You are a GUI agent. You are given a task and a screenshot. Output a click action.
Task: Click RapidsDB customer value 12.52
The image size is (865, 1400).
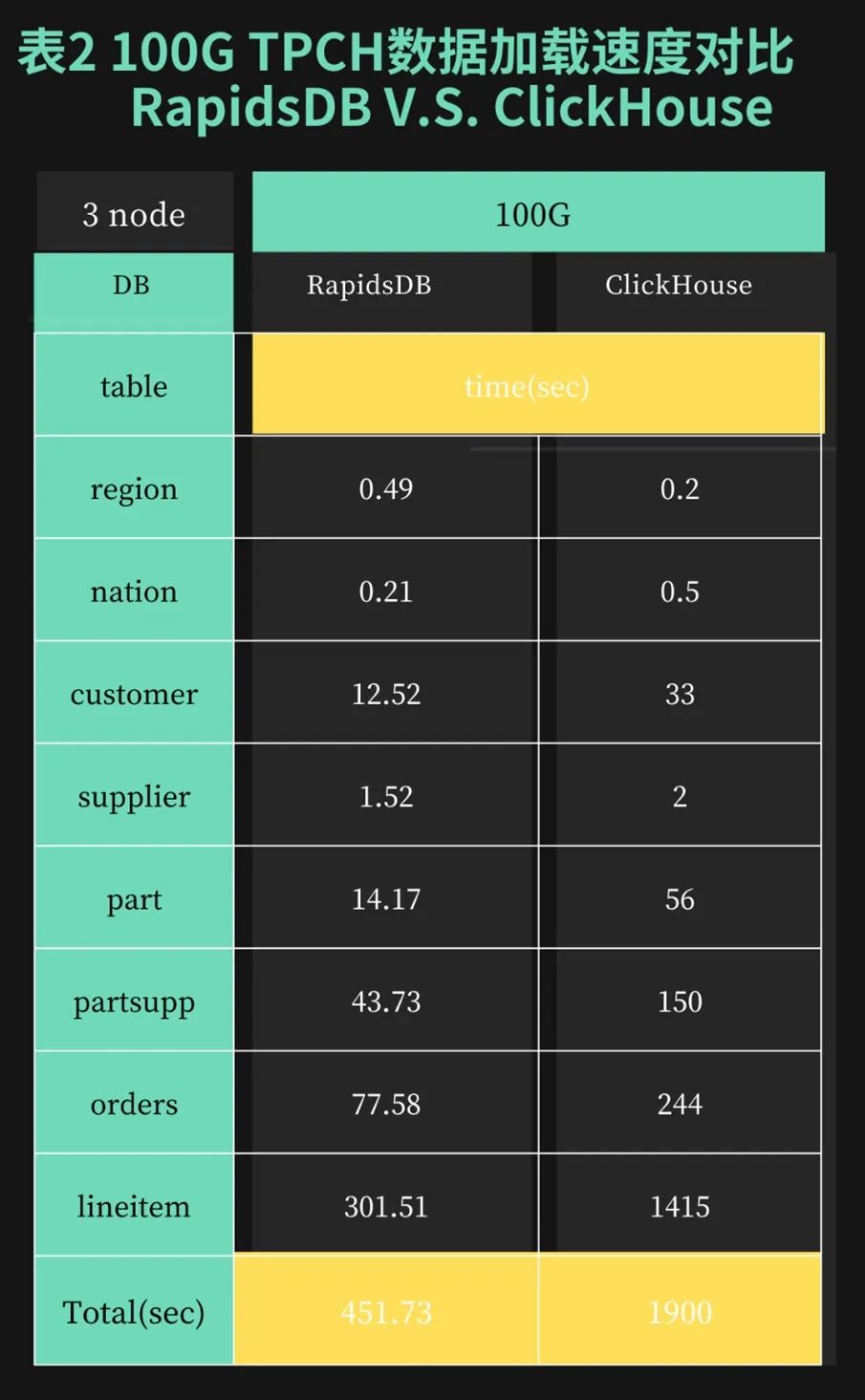point(386,694)
